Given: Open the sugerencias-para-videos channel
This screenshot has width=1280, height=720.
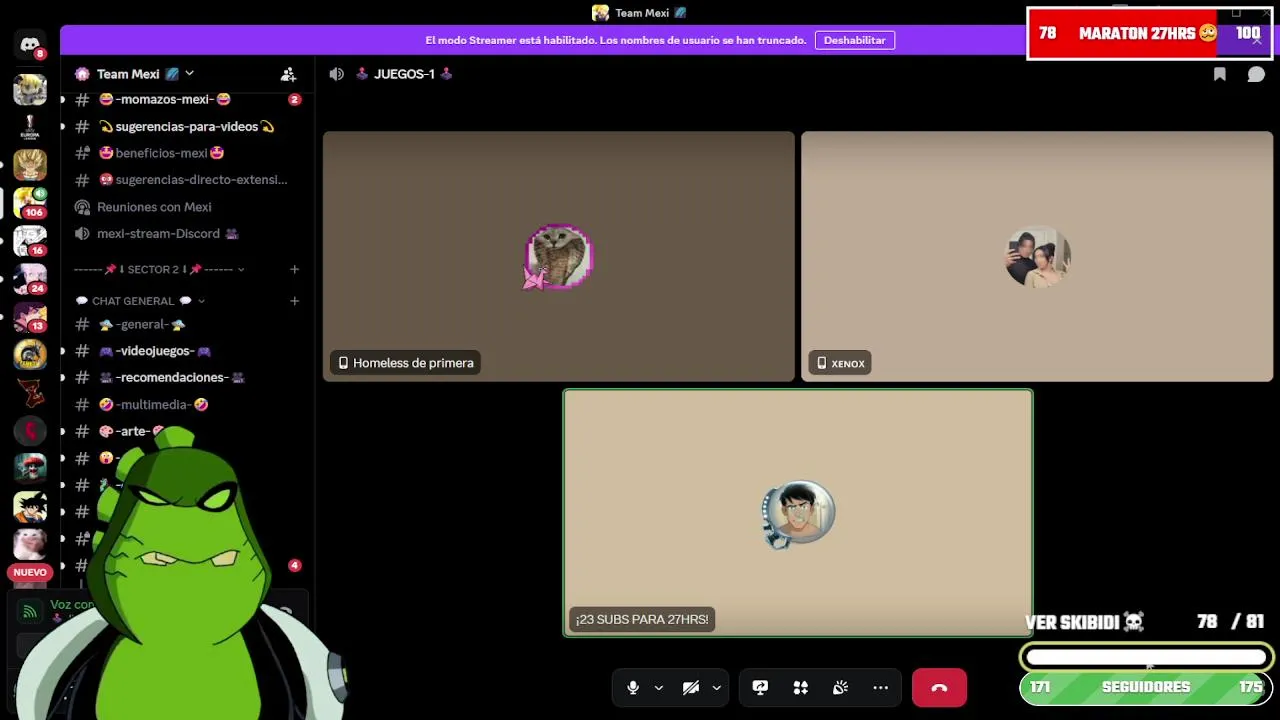Looking at the screenshot, I should tap(187, 126).
